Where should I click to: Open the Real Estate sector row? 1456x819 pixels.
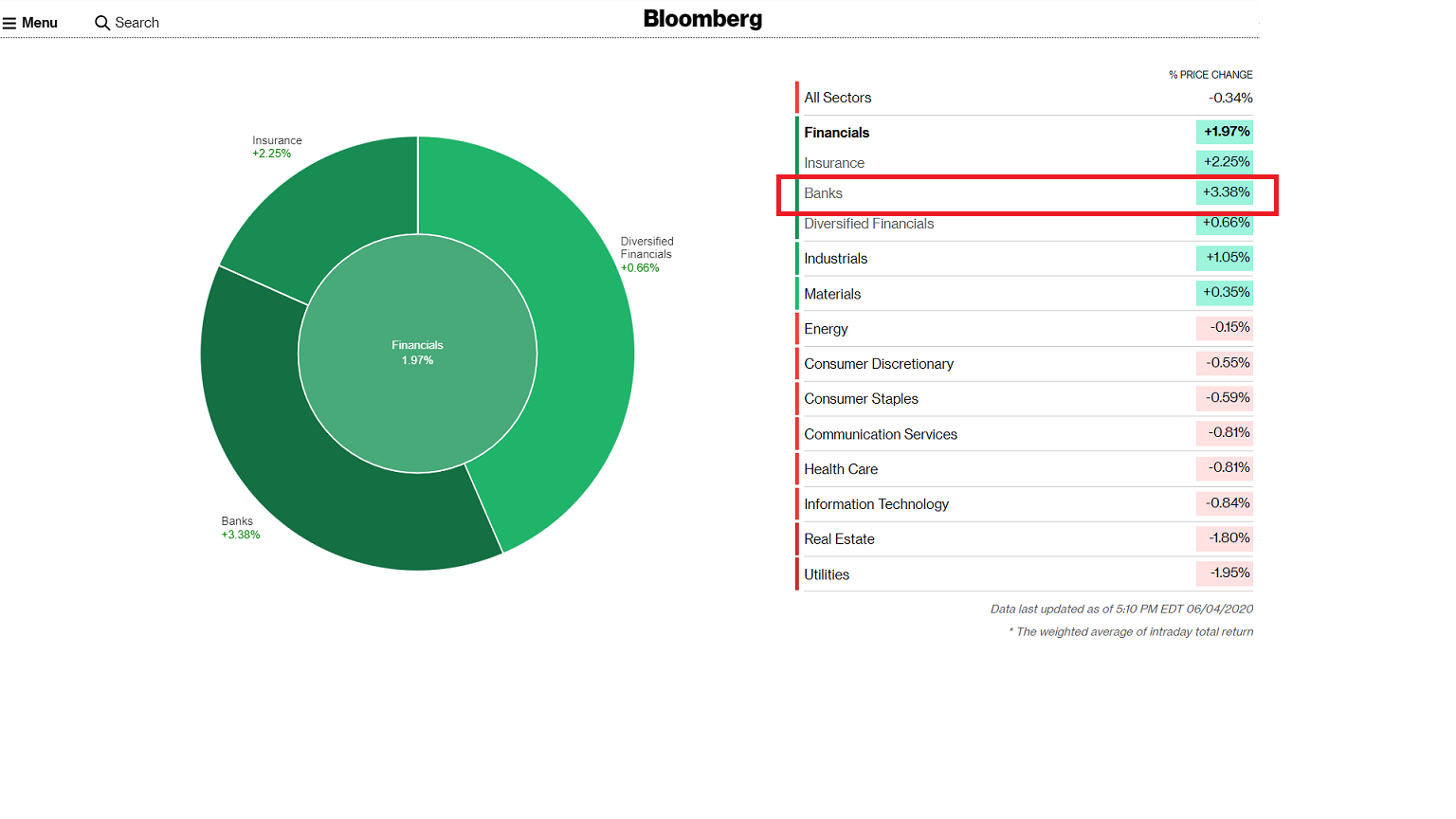(x=1024, y=539)
